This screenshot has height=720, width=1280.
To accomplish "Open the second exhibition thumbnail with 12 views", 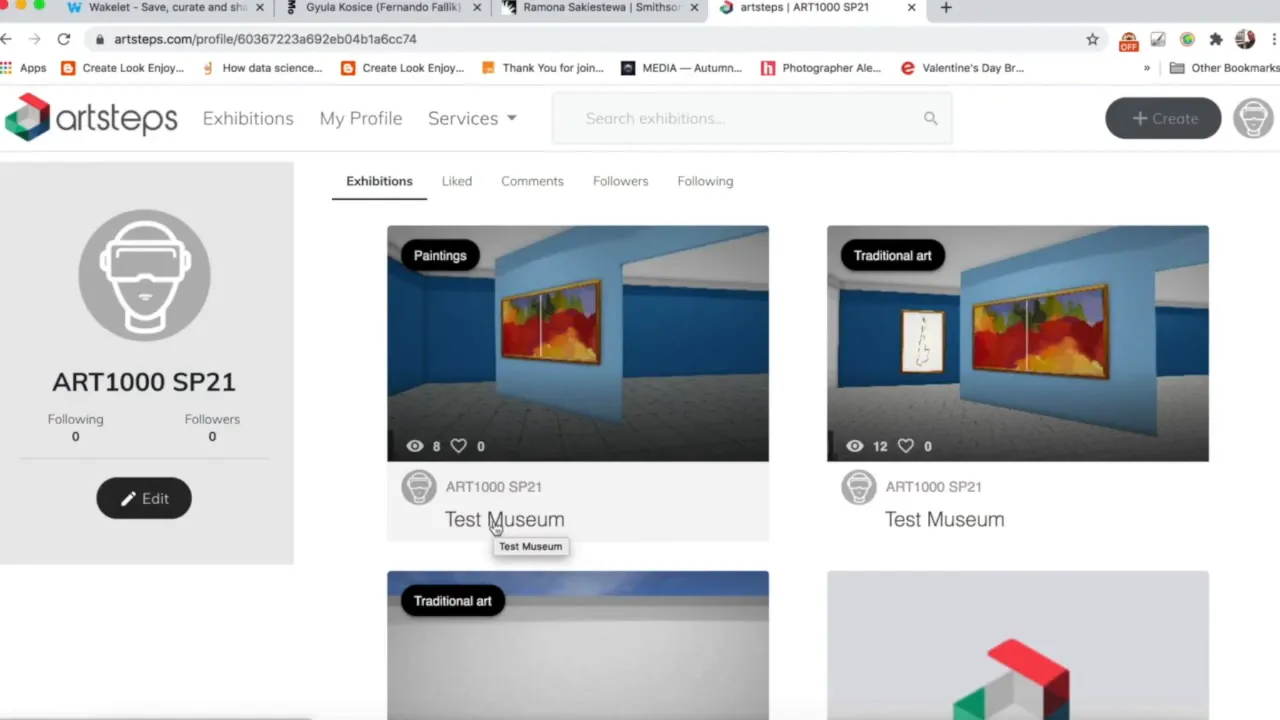I will [x=1018, y=343].
